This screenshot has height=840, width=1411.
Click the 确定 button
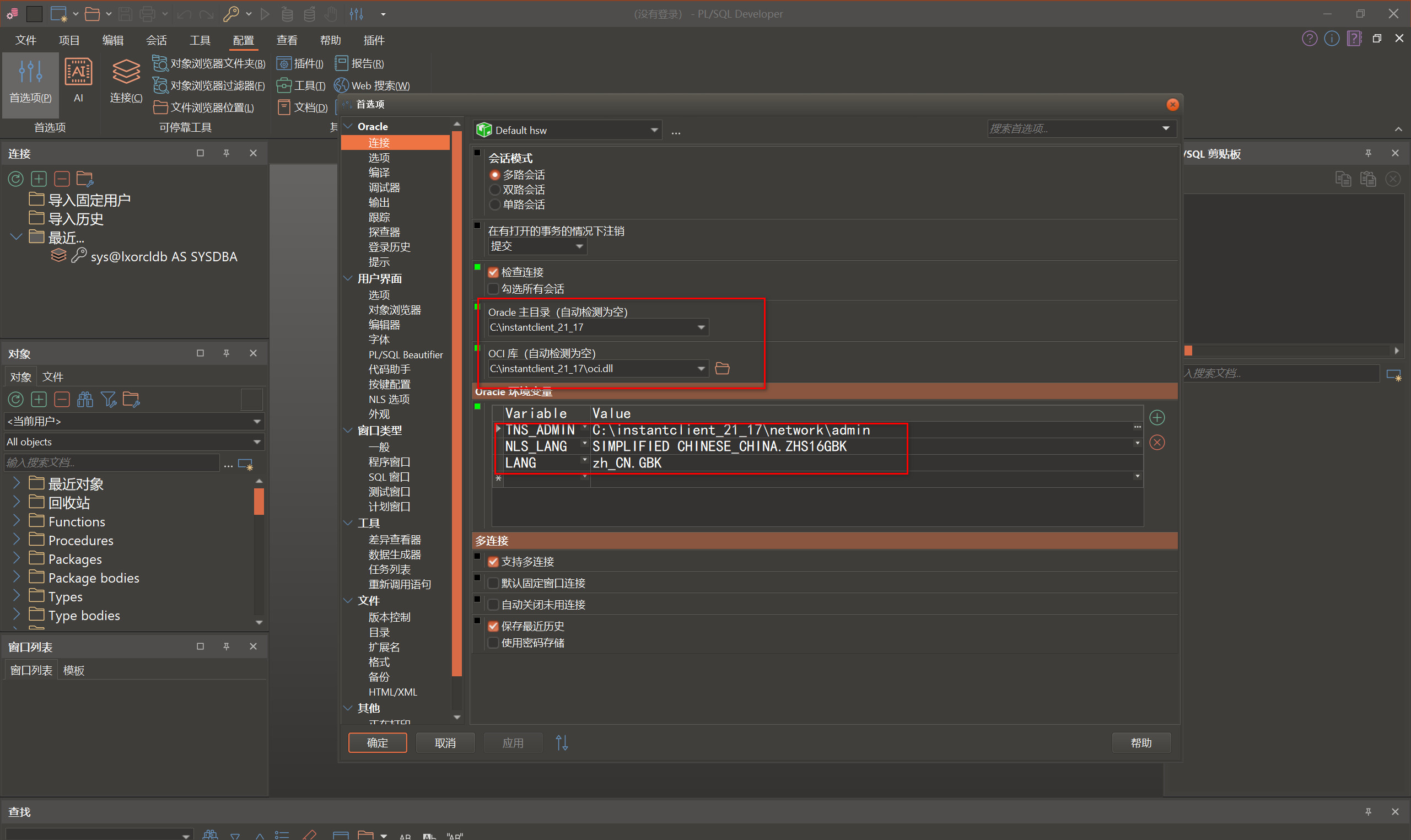377,742
